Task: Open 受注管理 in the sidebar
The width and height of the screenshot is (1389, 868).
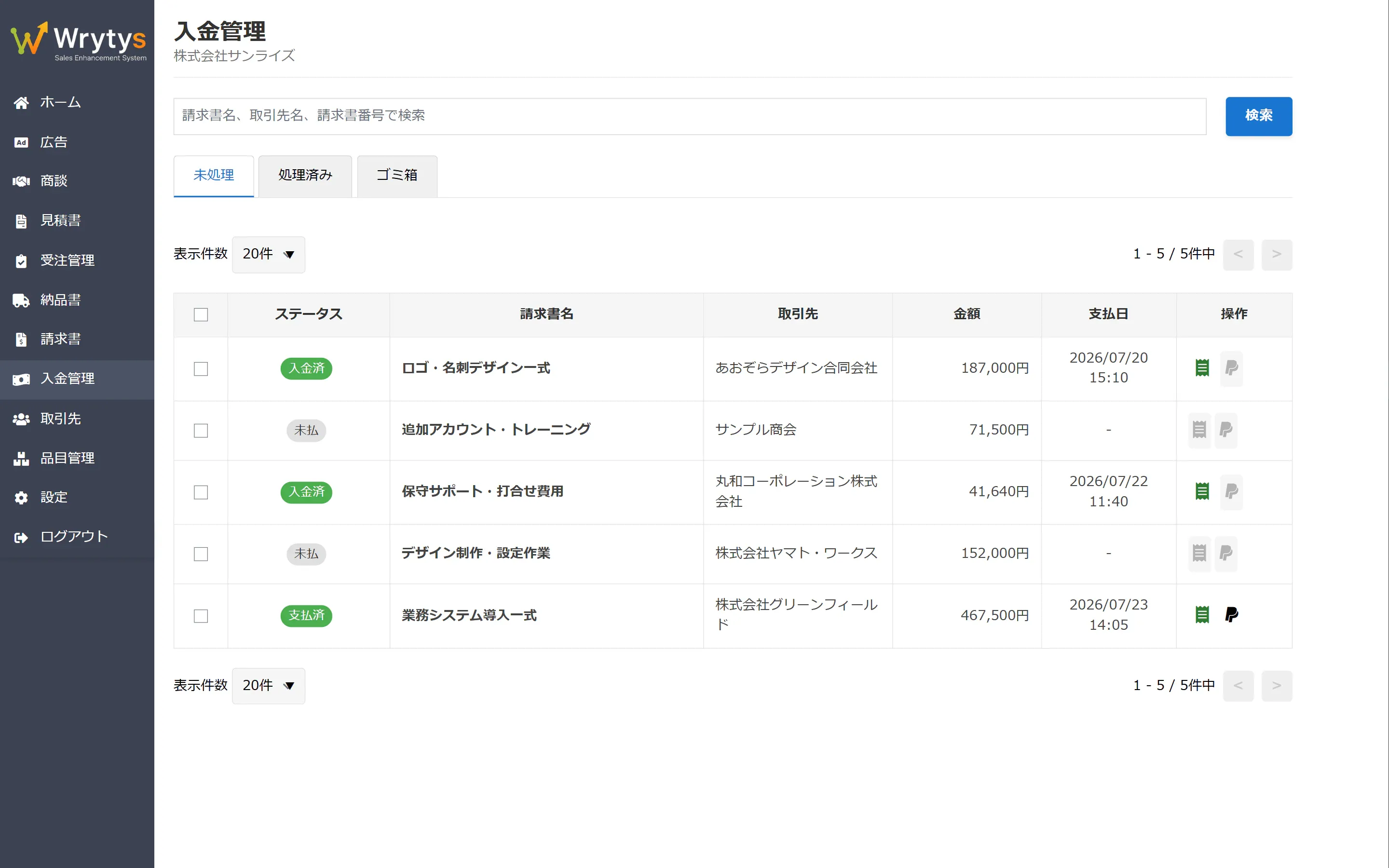Action: tap(77, 260)
